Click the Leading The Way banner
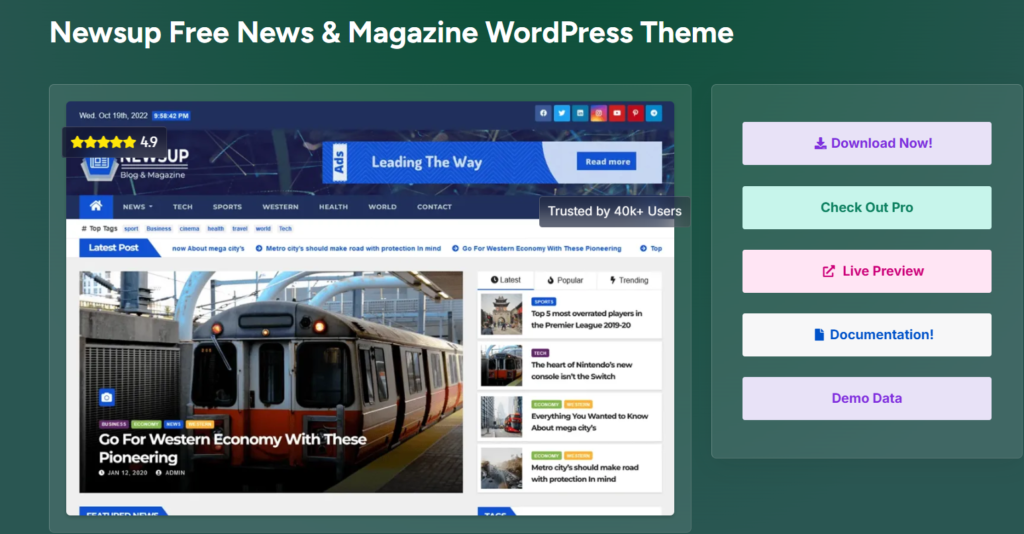Image resolution: width=1024 pixels, height=534 pixels. tap(492, 162)
